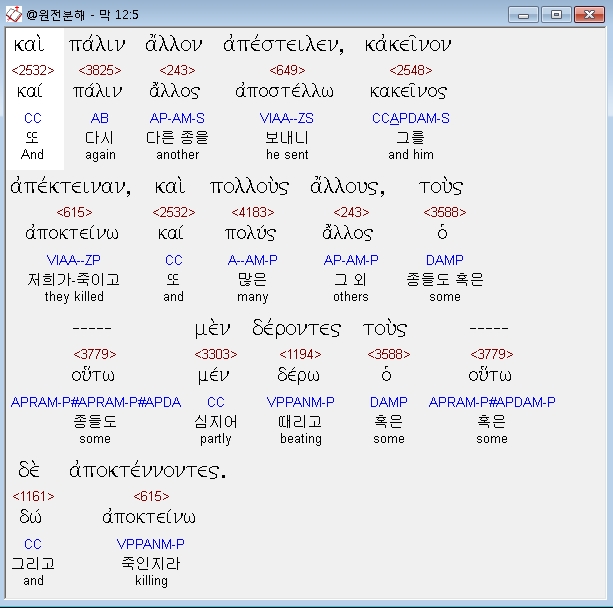The height and width of the screenshot is (608, 613).
Task: Click the Korean gloss 많은
Action: click(253, 280)
